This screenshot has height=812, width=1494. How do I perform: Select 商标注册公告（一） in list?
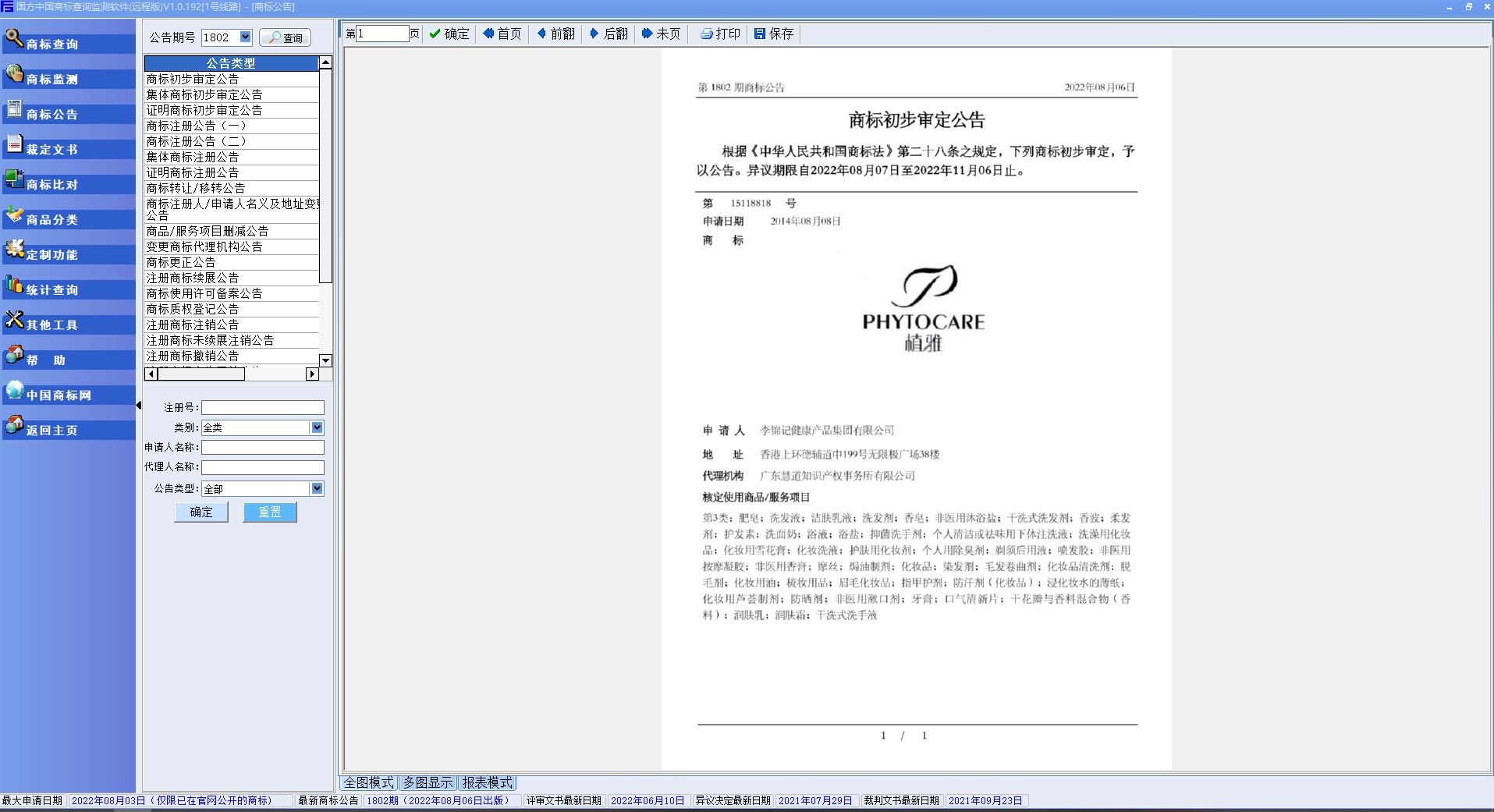pyautogui.click(x=232, y=126)
